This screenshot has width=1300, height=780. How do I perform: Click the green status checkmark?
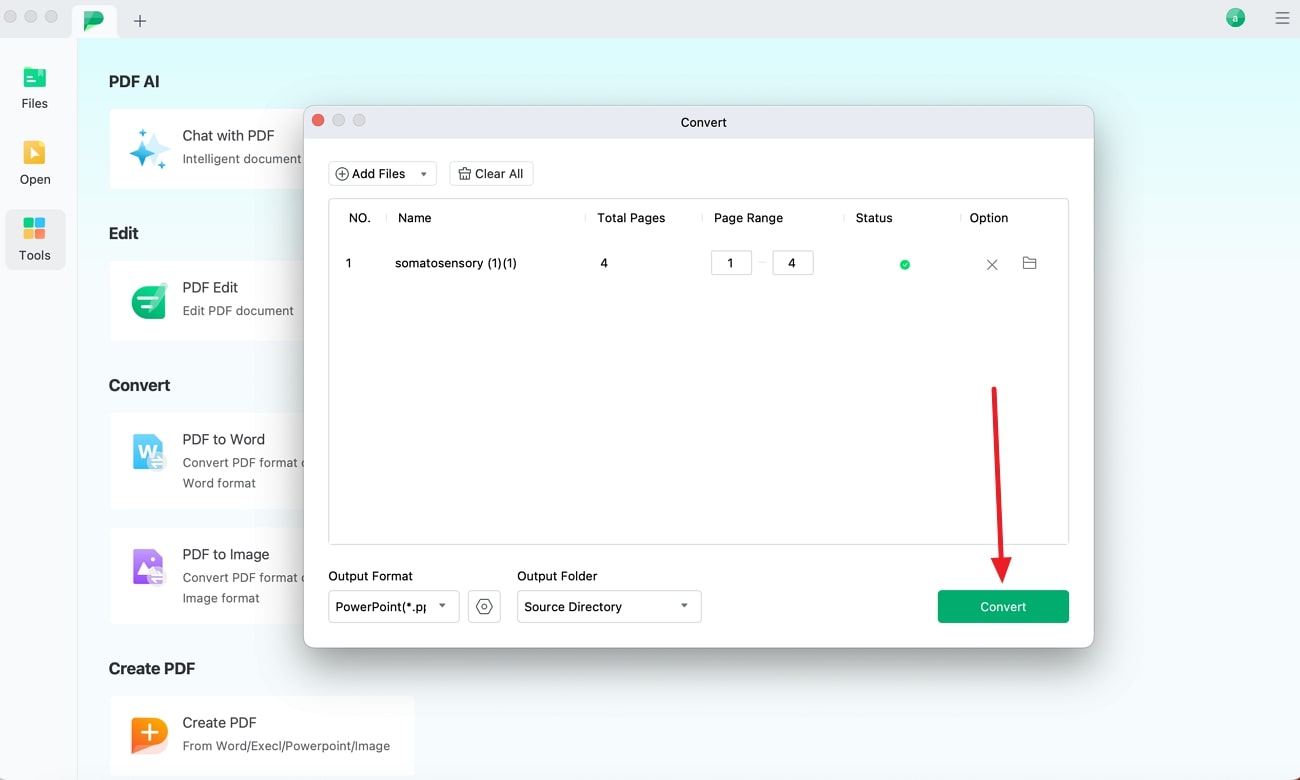coord(905,264)
